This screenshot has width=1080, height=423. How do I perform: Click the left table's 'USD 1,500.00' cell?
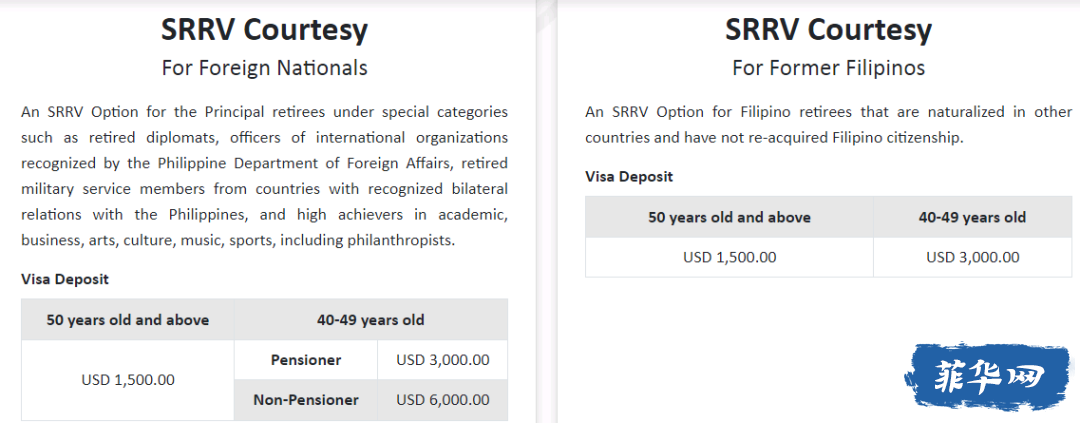[x=128, y=380]
